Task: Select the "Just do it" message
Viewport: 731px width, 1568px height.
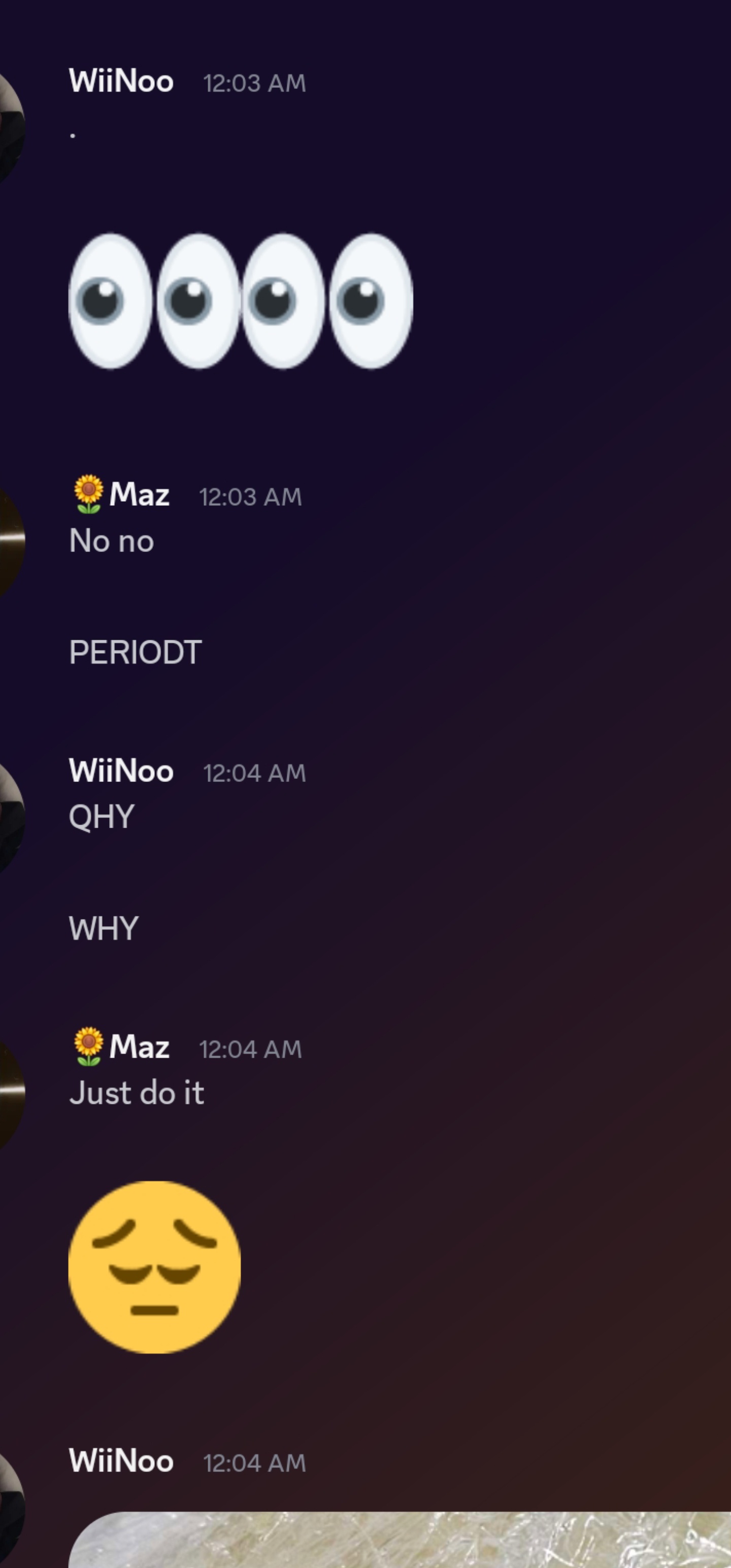Action: [x=137, y=1093]
